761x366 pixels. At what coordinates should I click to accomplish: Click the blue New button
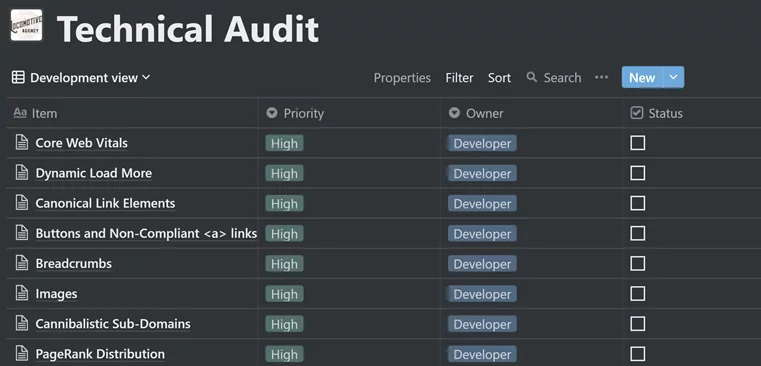click(x=642, y=77)
